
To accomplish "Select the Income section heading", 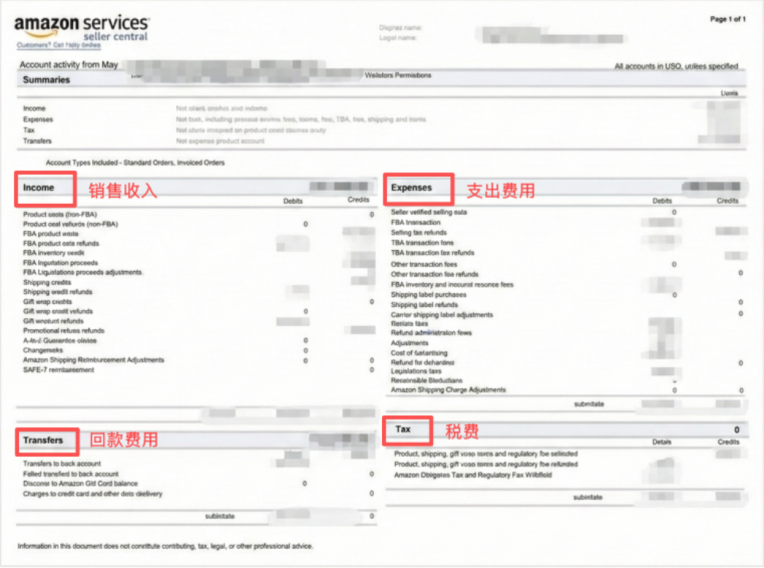I will pyautogui.click(x=39, y=187).
